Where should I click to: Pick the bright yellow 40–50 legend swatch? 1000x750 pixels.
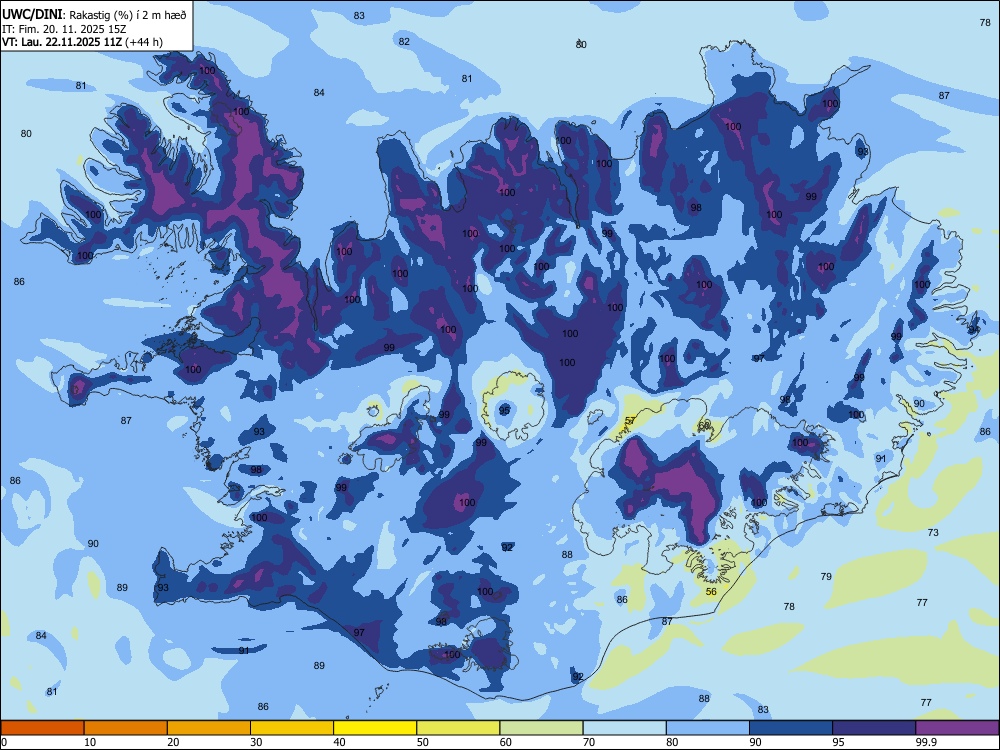(375, 728)
